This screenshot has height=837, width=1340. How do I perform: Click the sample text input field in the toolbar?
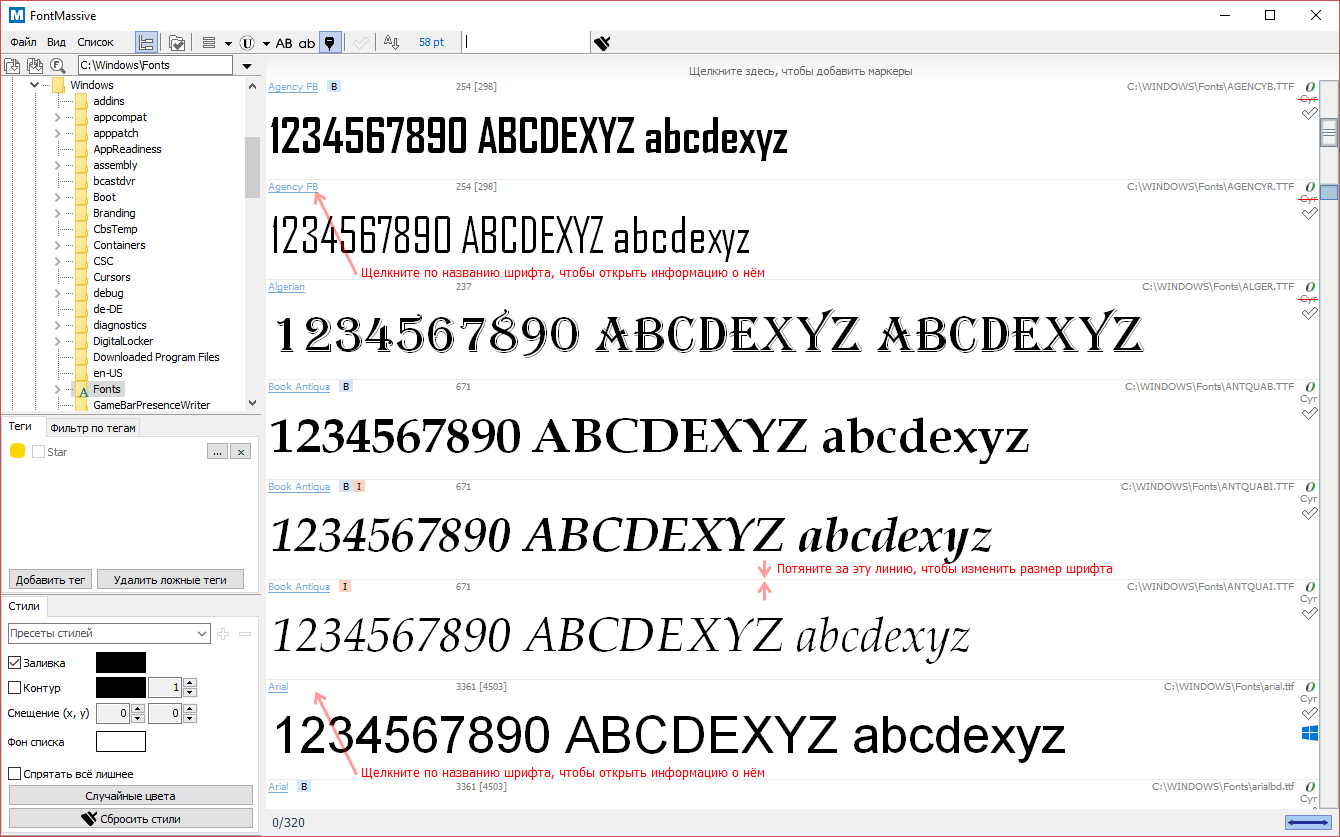pos(526,42)
